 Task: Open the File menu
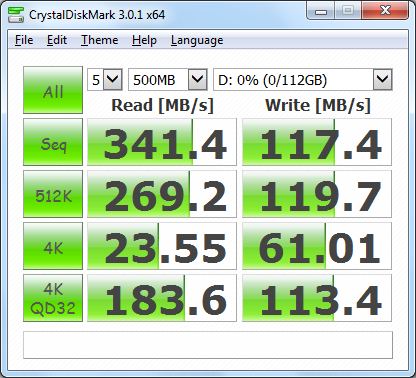point(24,40)
